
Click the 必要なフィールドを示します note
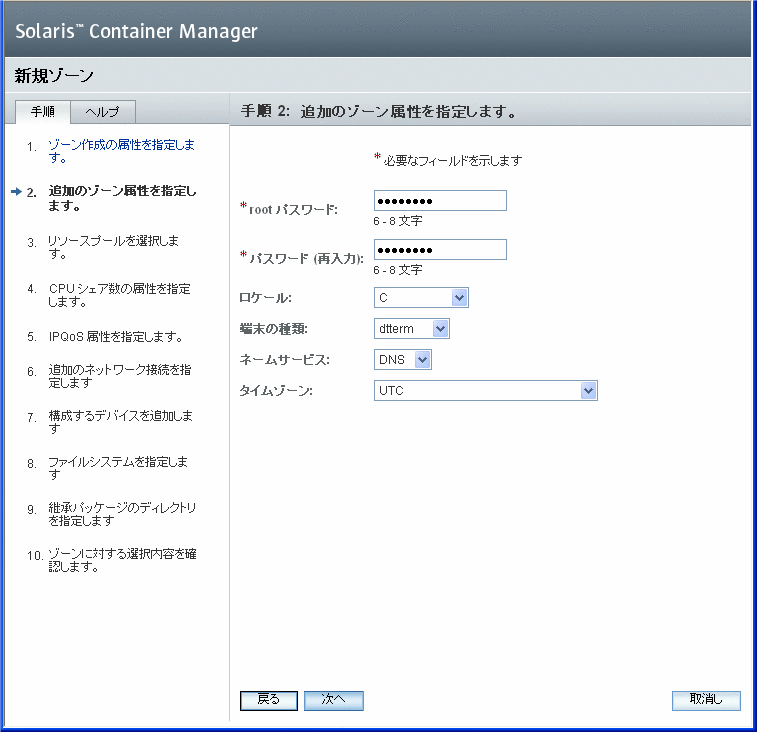453,160
